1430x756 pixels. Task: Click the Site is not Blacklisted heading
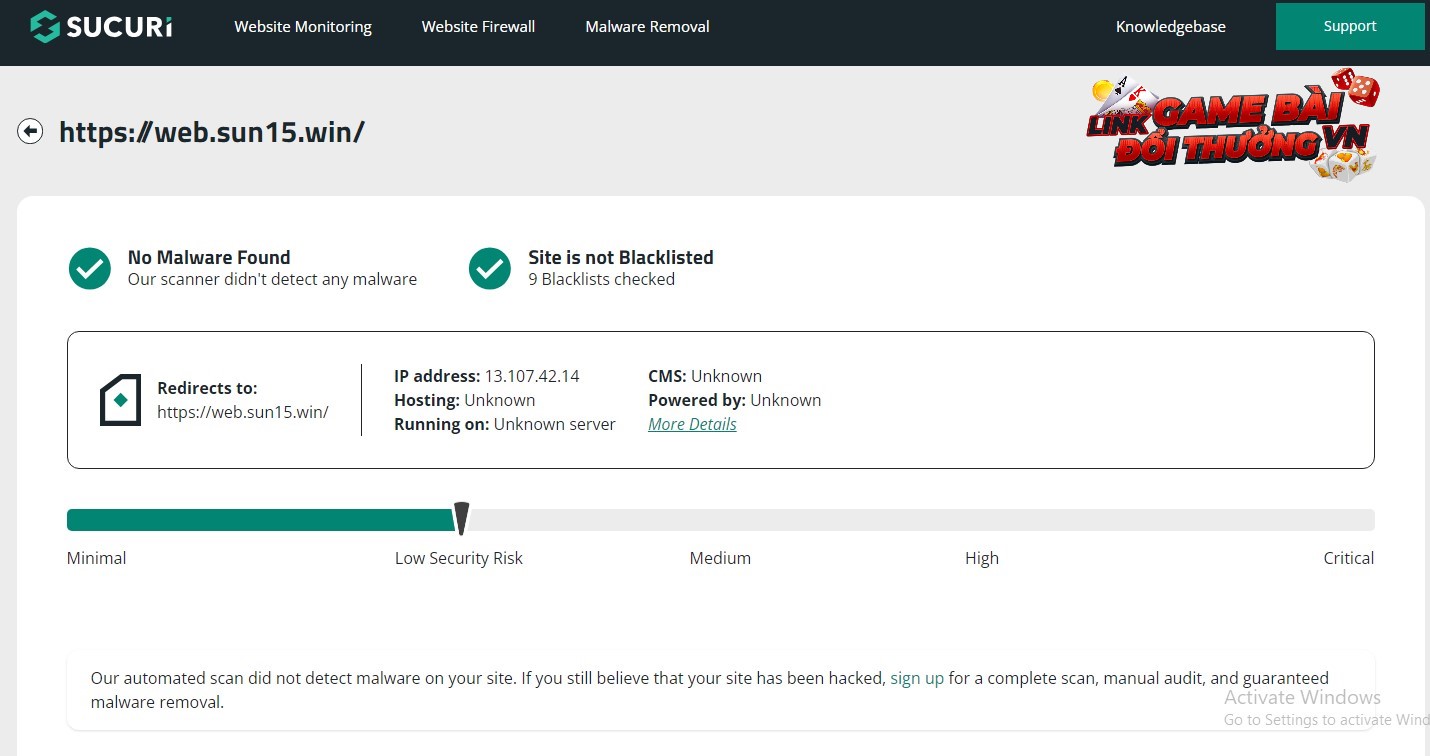(621, 257)
